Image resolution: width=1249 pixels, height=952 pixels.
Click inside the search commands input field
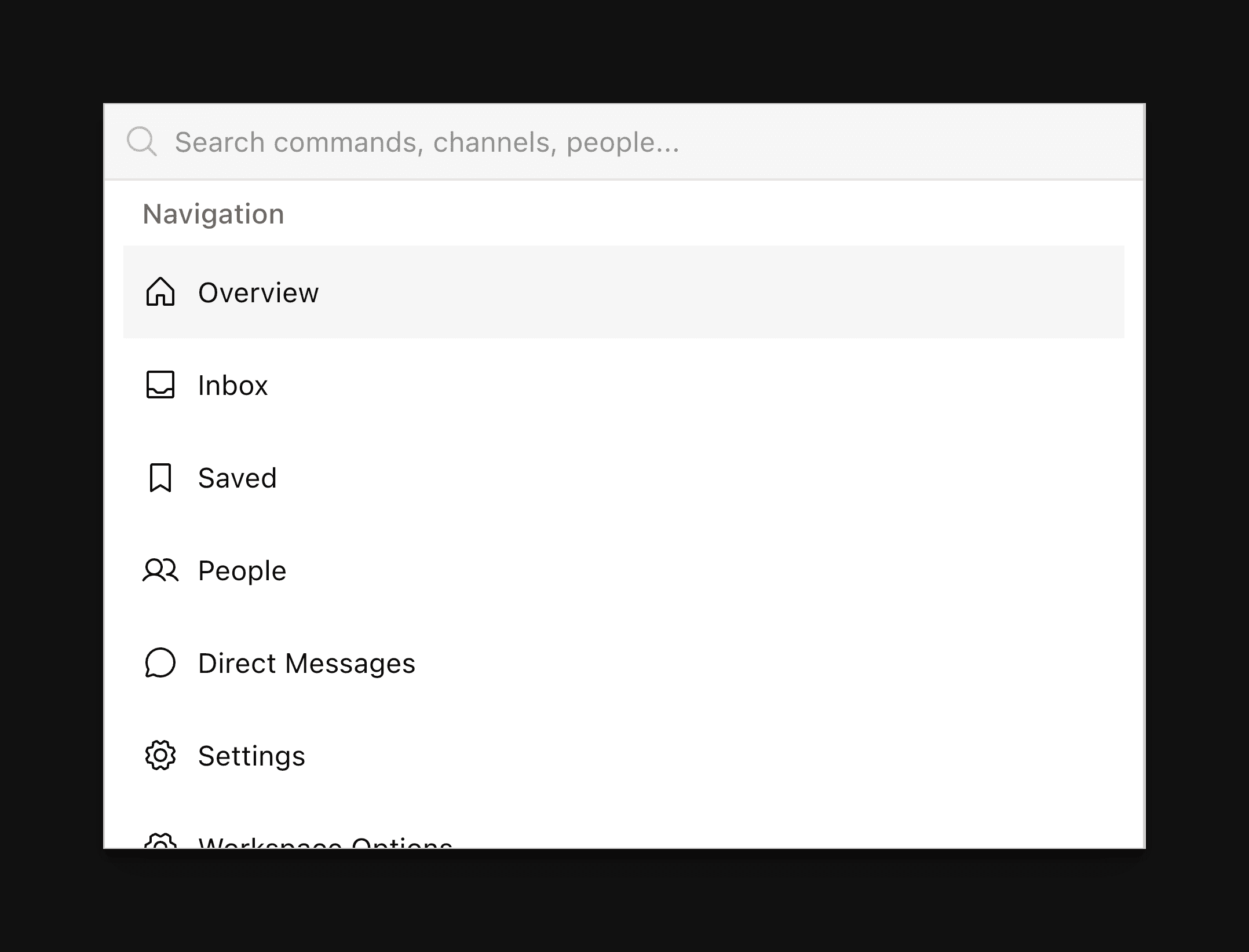coord(521,141)
